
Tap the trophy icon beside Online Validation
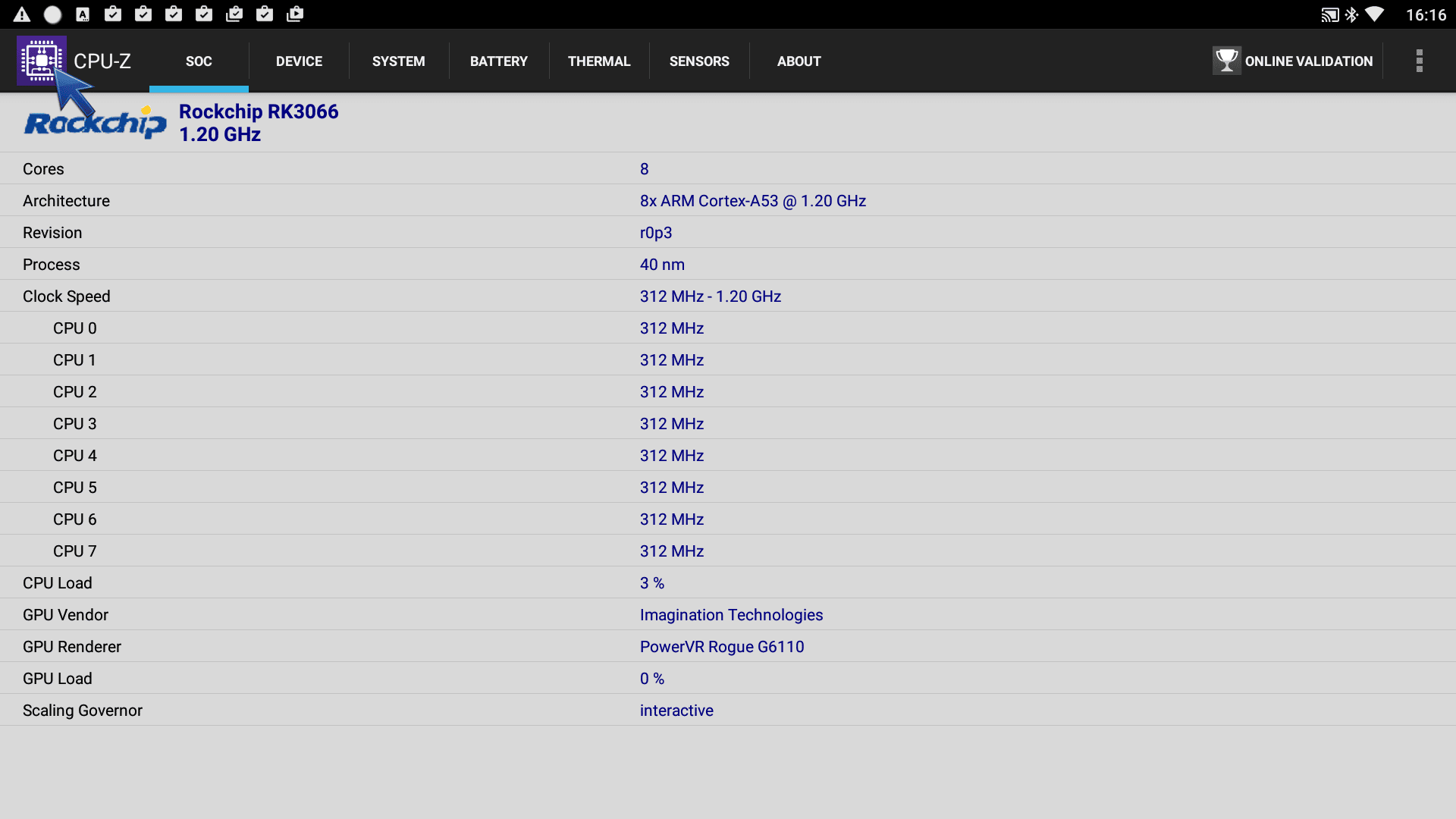tap(1225, 61)
